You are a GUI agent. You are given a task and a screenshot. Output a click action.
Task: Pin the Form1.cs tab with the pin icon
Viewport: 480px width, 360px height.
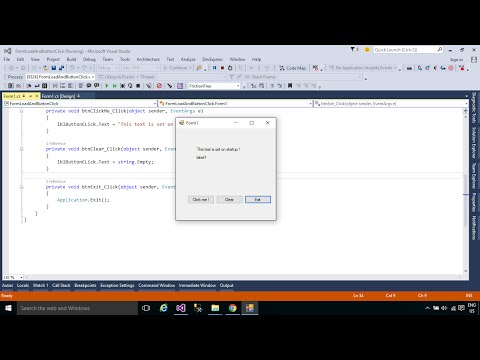[x=30, y=96]
